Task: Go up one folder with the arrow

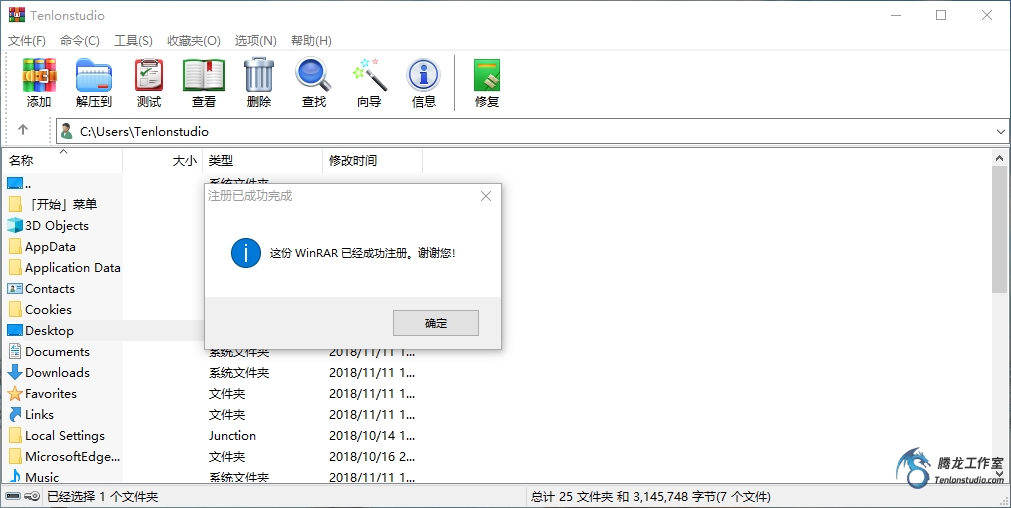Action: coord(23,130)
